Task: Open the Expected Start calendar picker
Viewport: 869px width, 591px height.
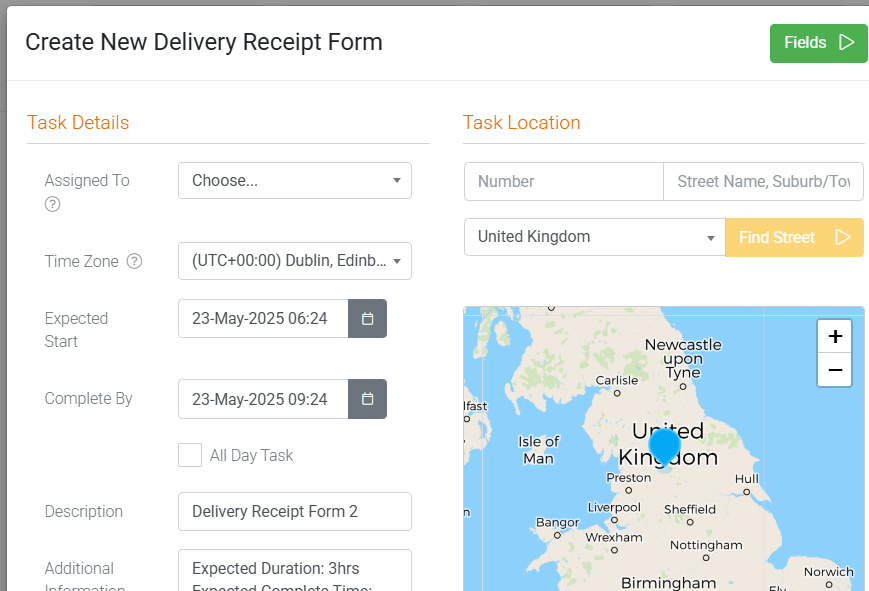Action: pos(367,319)
